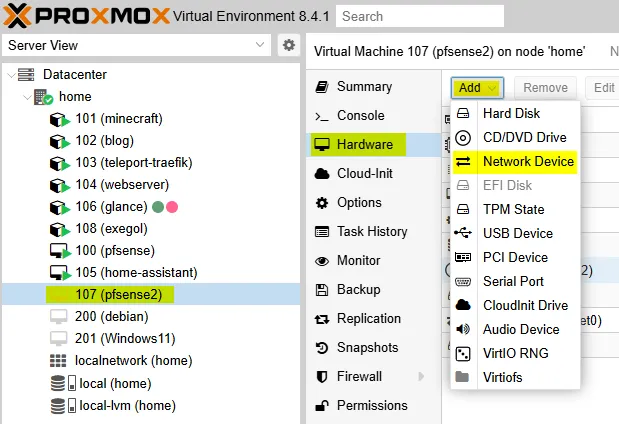This screenshot has height=424, width=619.
Task: Choose CD/DVD Drive menu entry
Action: pos(515,137)
